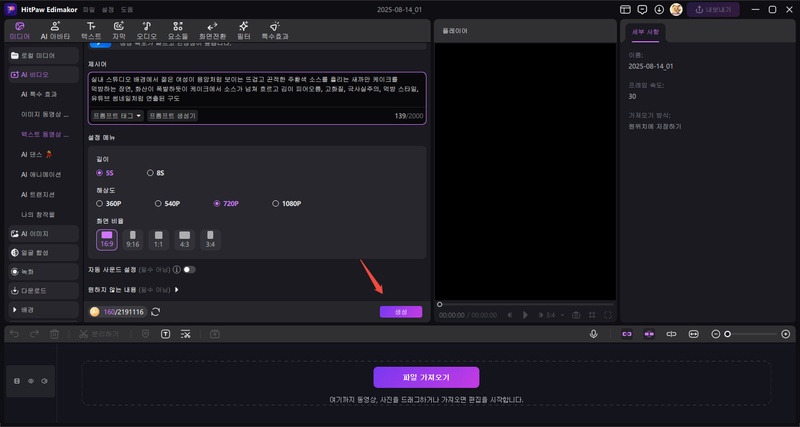The height and width of the screenshot is (427, 800).
Task: Open the 프롬프트 태그 dropdown
Action: pos(117,116)
